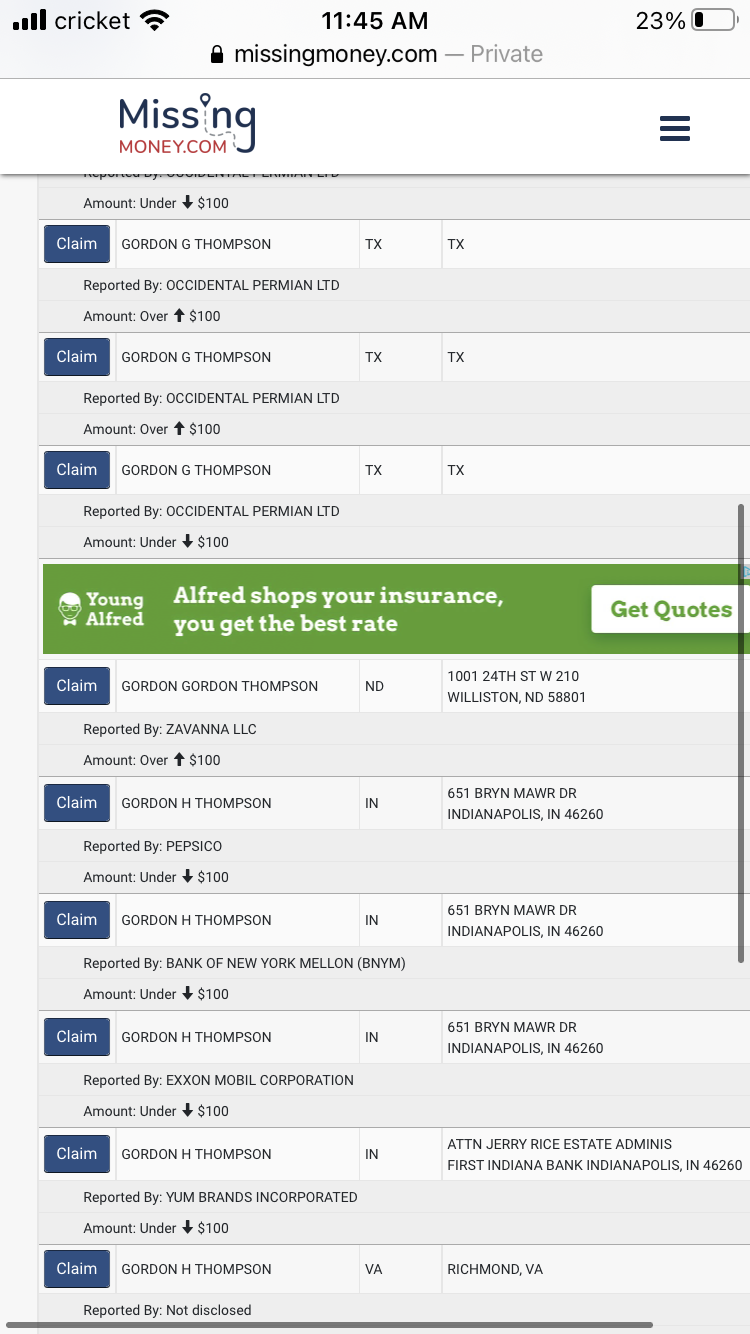Open the hamburger navigation menu
The image size is (750, 1334).
pos(675,128)
